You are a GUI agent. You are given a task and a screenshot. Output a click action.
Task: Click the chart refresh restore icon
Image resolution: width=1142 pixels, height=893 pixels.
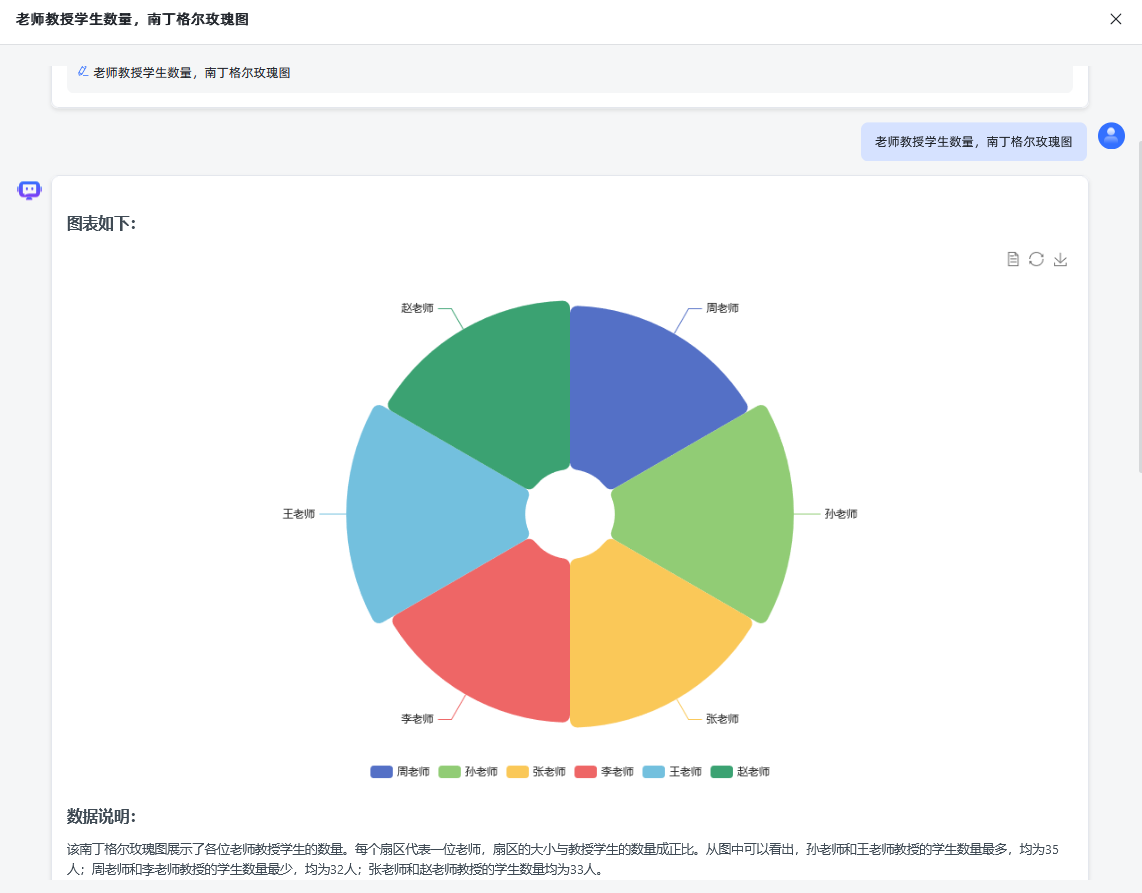(x=1036, y=260)
